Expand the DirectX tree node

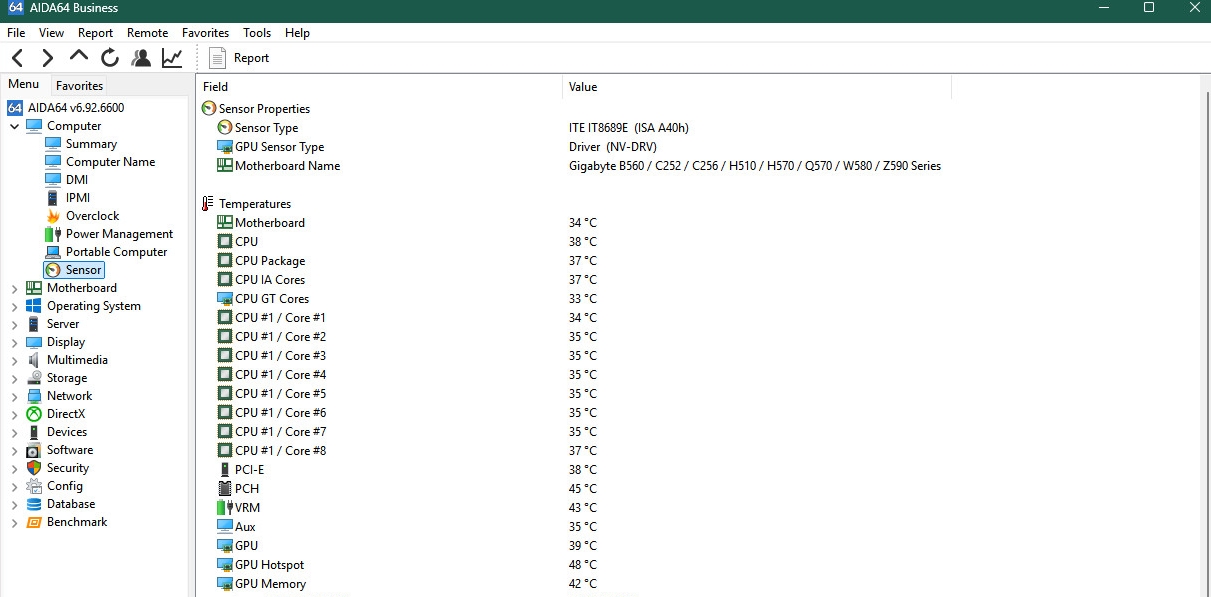click(14, 414)
